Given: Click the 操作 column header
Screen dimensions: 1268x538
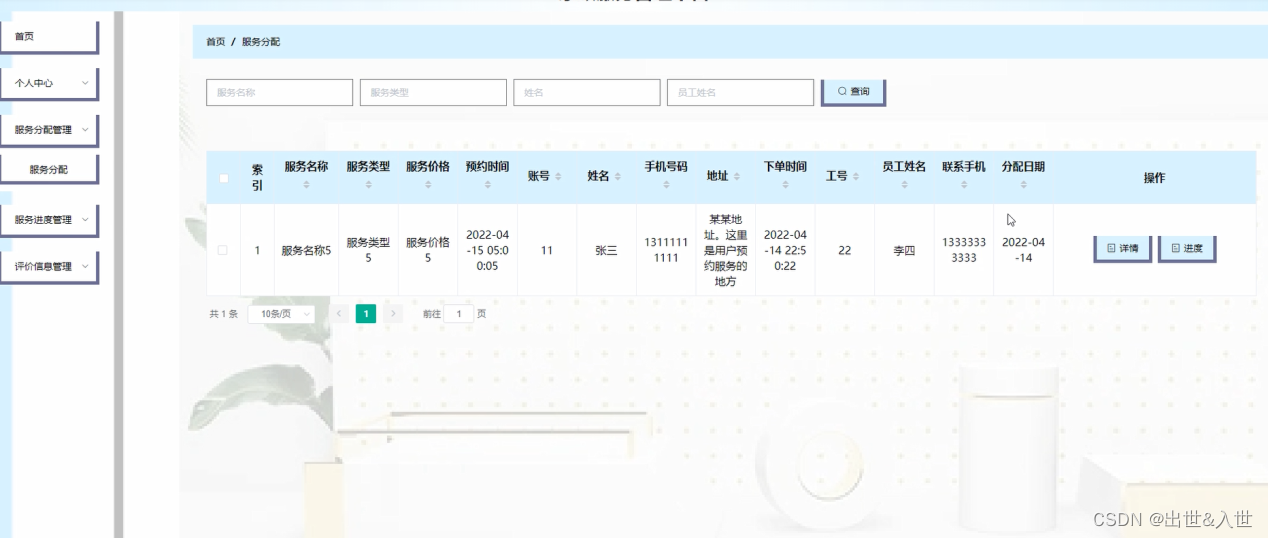Looking at the screenshot, I should click(1154, 178).
